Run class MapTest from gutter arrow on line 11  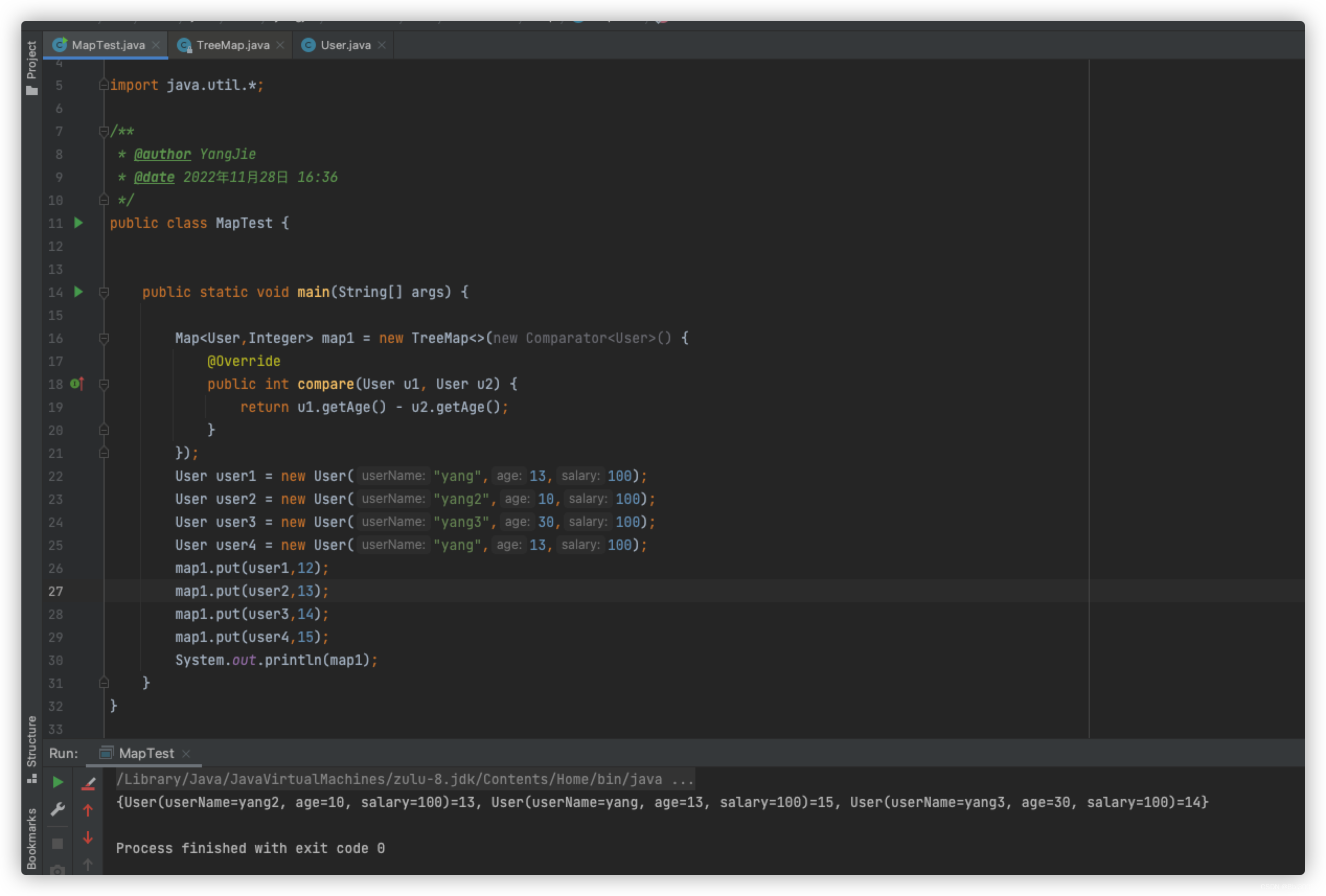(x=79, y=223)
